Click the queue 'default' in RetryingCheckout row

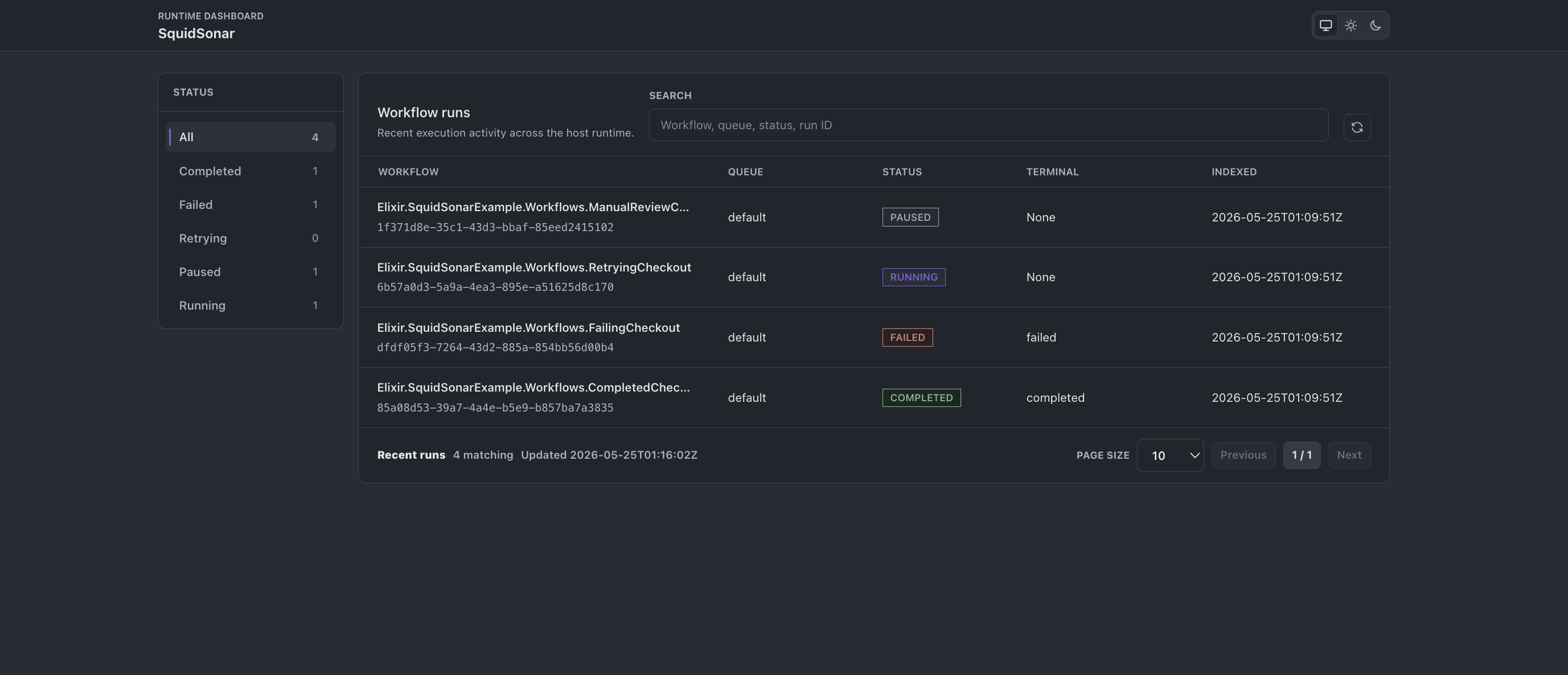click(746, 277)
